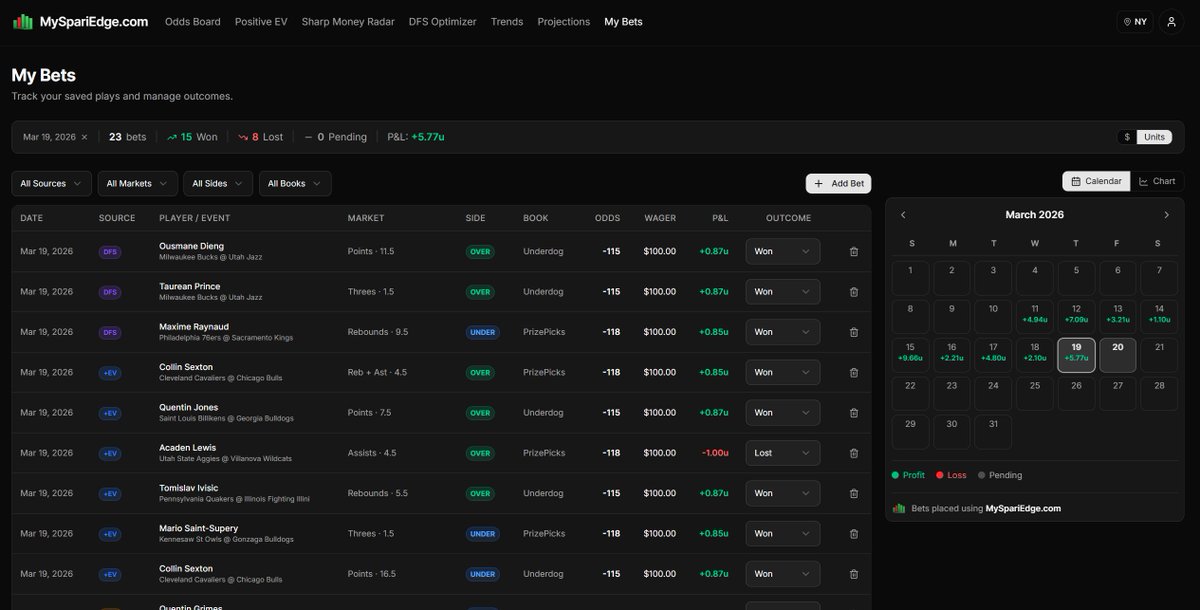Click the +EV badge for Acaden Lewis

click(110, 453)
